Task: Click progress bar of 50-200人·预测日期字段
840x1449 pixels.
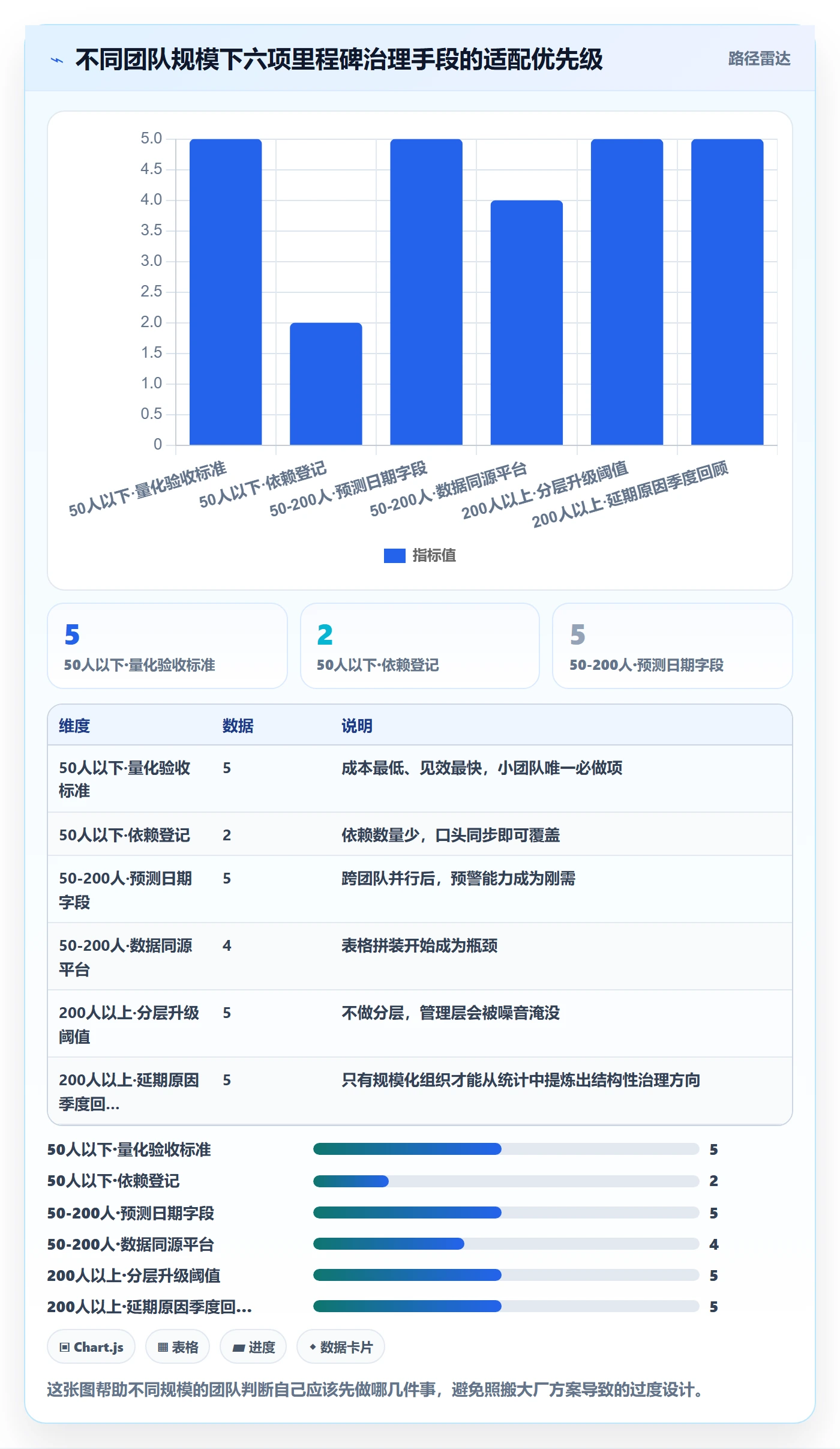Action: (x=506, y=1213)
